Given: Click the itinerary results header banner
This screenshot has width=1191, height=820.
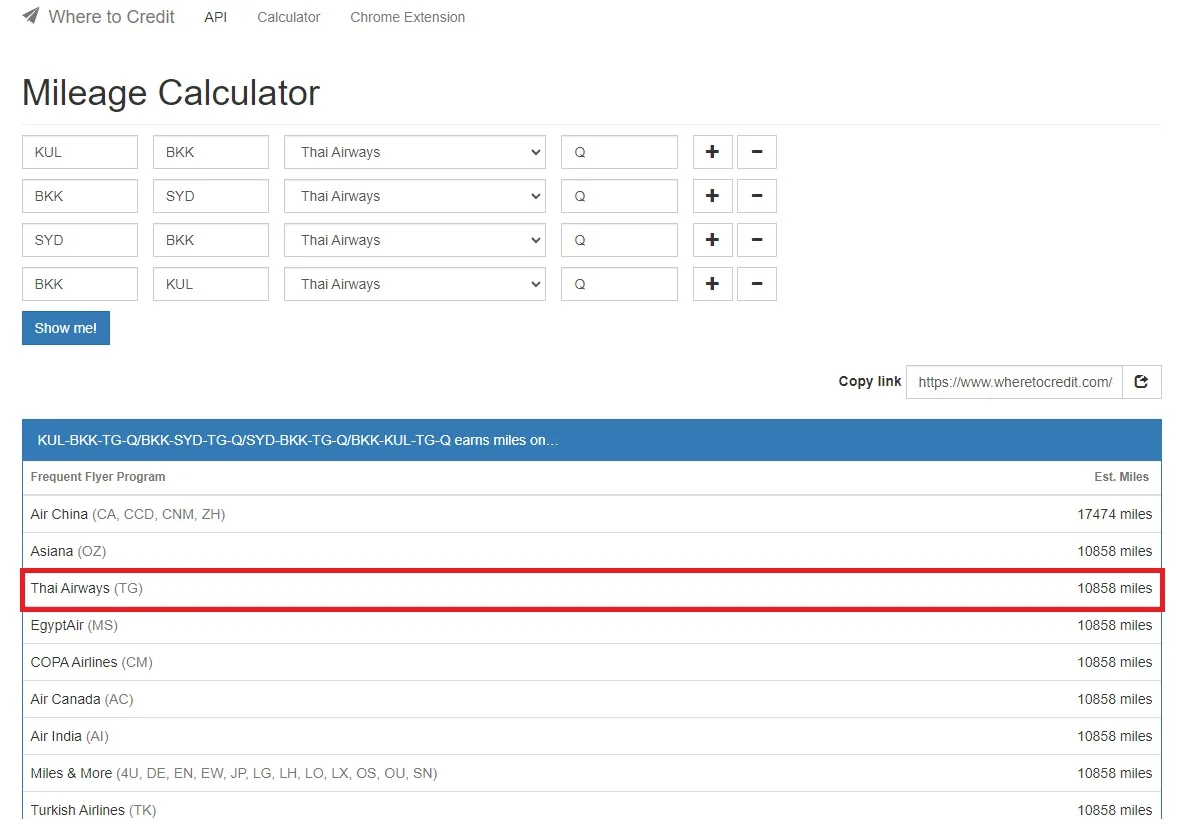Looking at the screenshot, I should coord(592,440).
